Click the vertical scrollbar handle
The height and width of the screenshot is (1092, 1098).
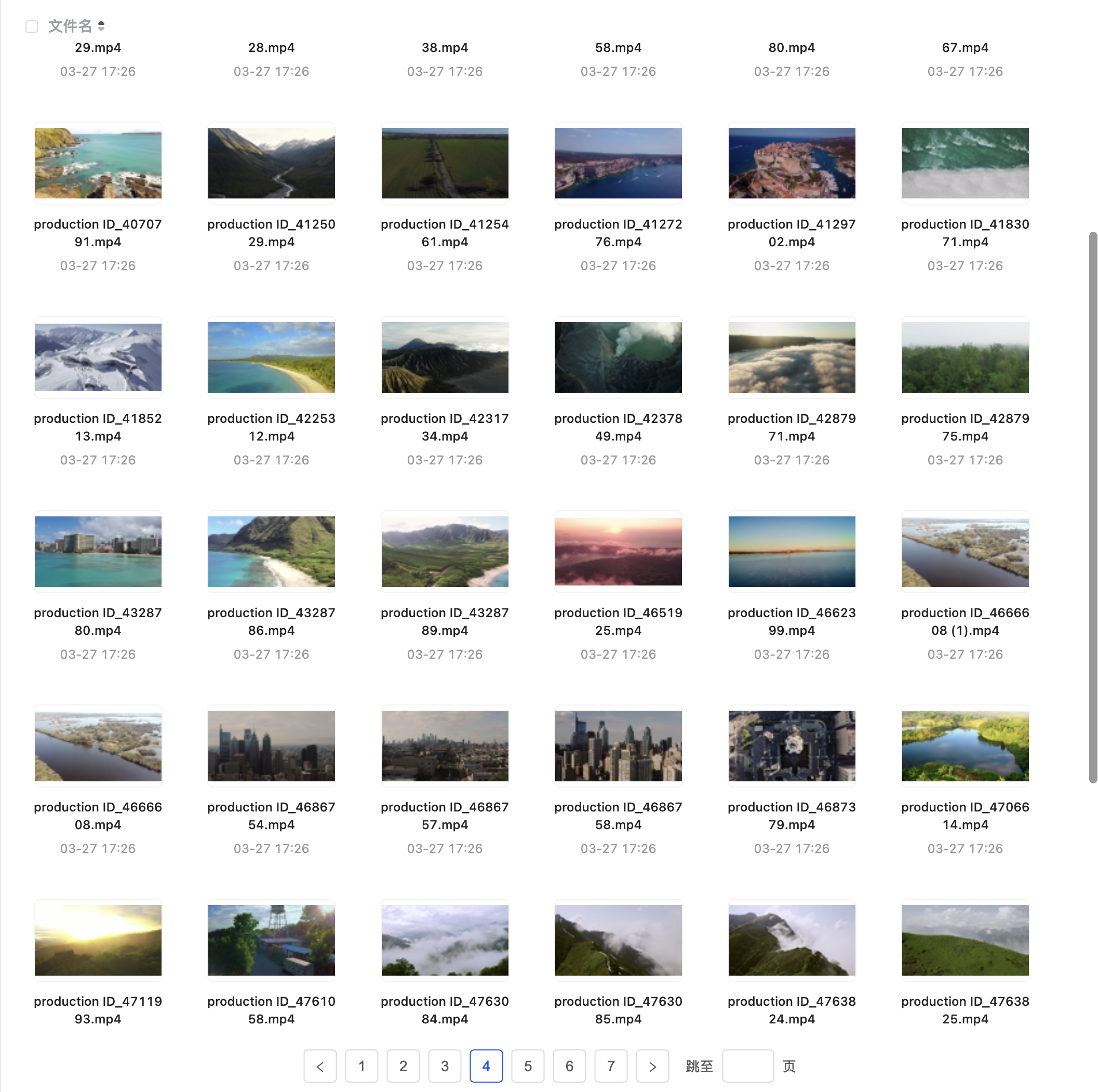coord(1093,507)
